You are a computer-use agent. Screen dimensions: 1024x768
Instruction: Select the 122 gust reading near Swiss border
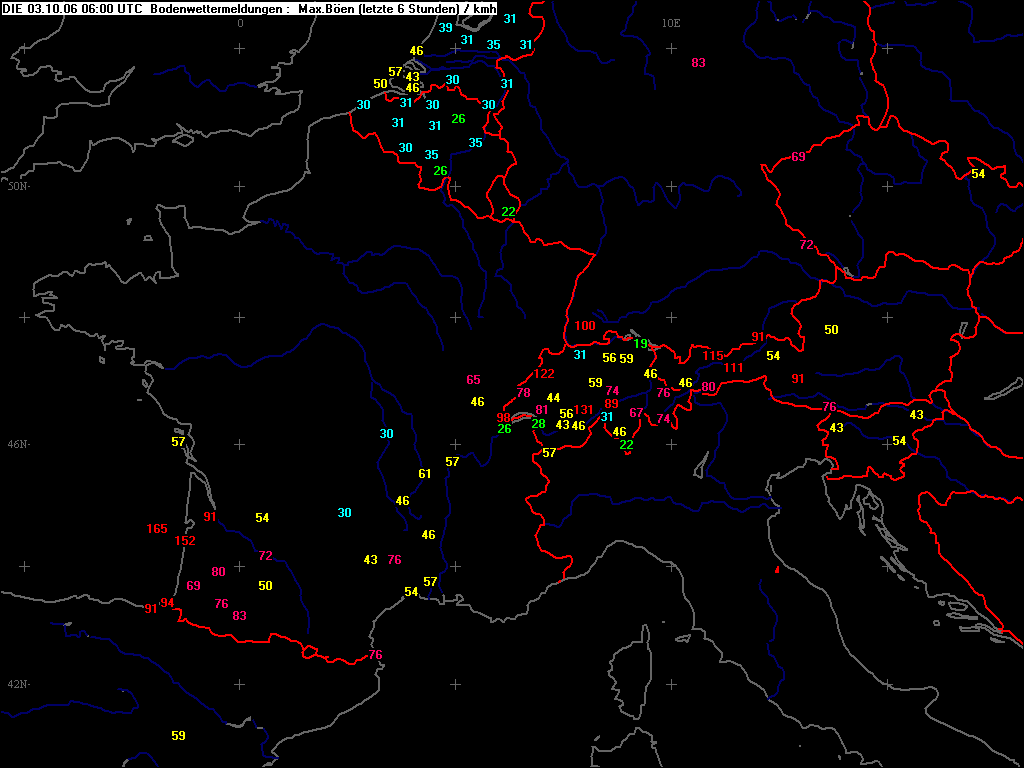point(543,374)
